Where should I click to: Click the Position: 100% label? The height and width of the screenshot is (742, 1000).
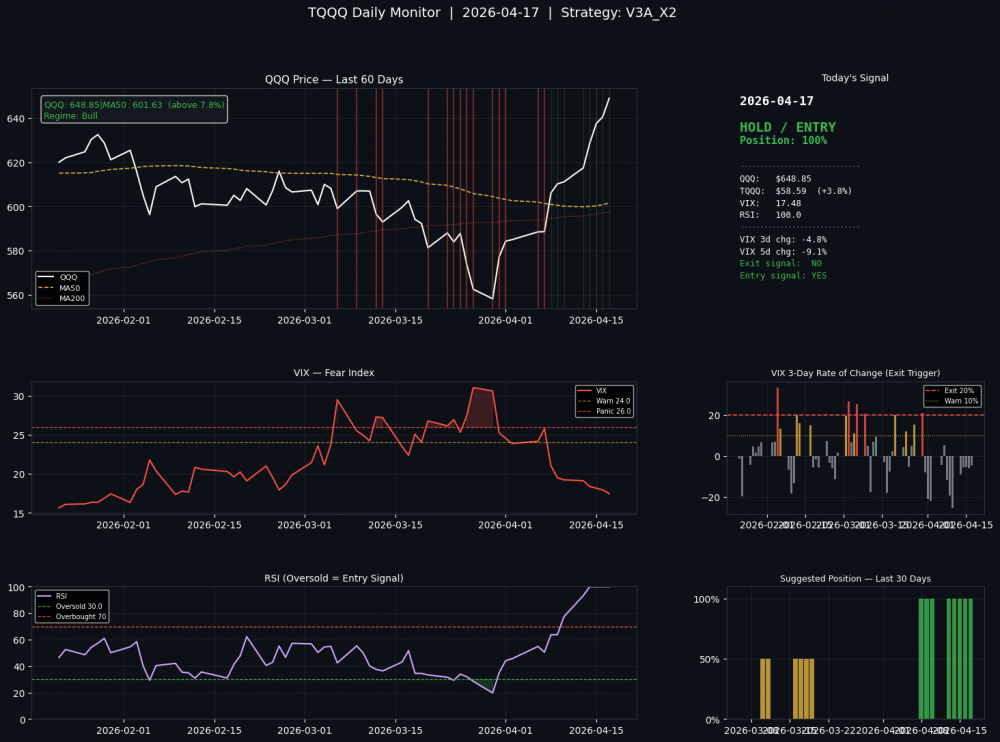(783, 141)
